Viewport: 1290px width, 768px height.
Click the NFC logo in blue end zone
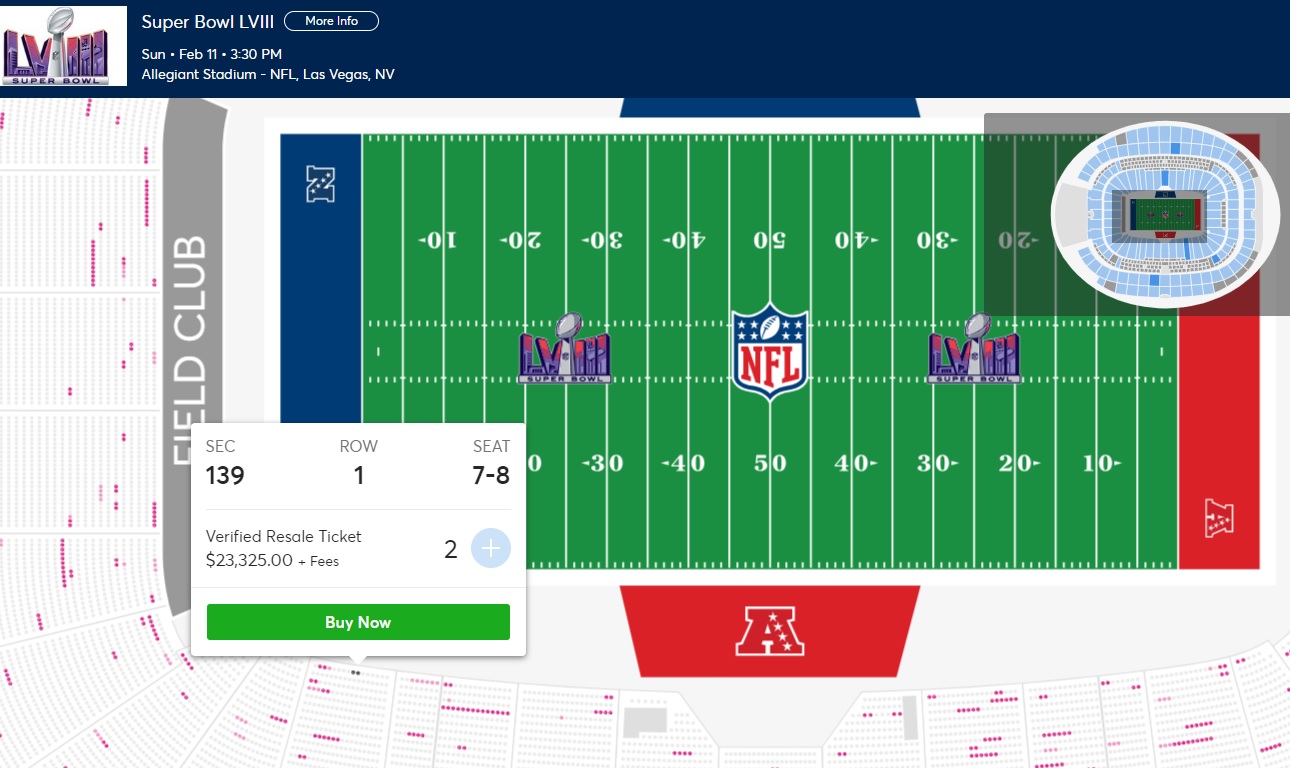[320, 185]
